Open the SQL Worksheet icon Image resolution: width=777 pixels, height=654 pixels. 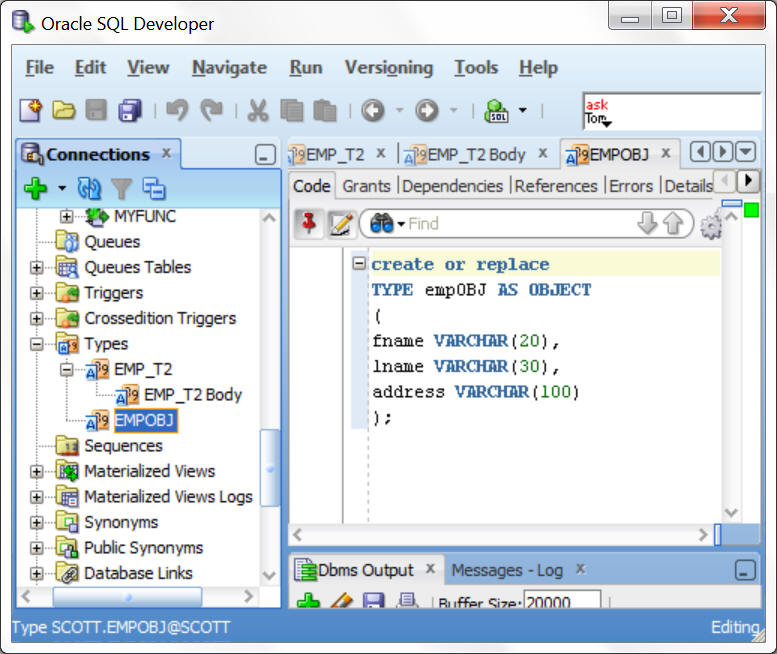496,110
